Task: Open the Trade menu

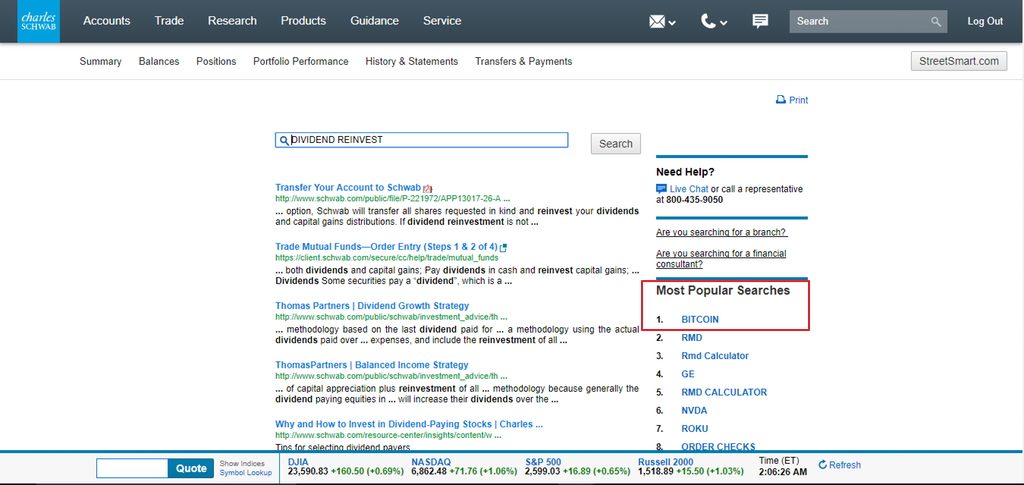Action: (x=169, y=21)
